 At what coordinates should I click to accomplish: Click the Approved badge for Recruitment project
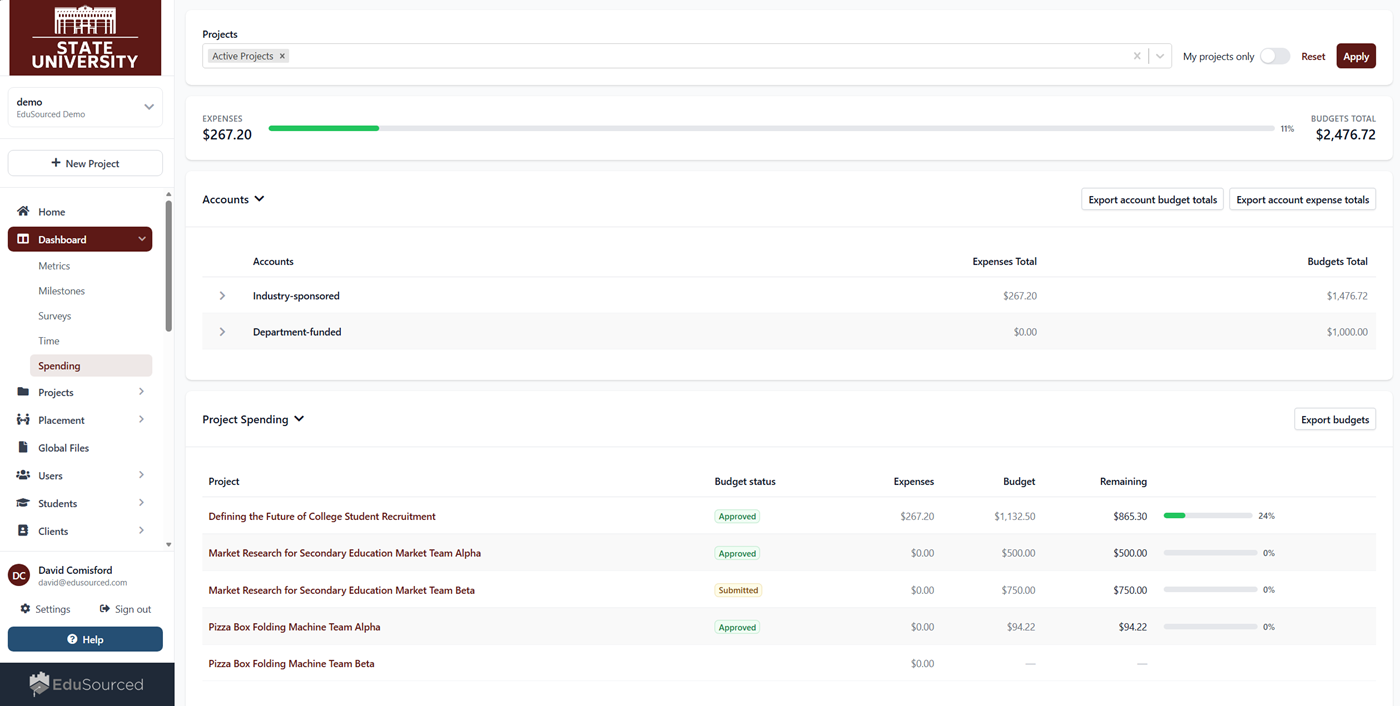tap(737, 517)
